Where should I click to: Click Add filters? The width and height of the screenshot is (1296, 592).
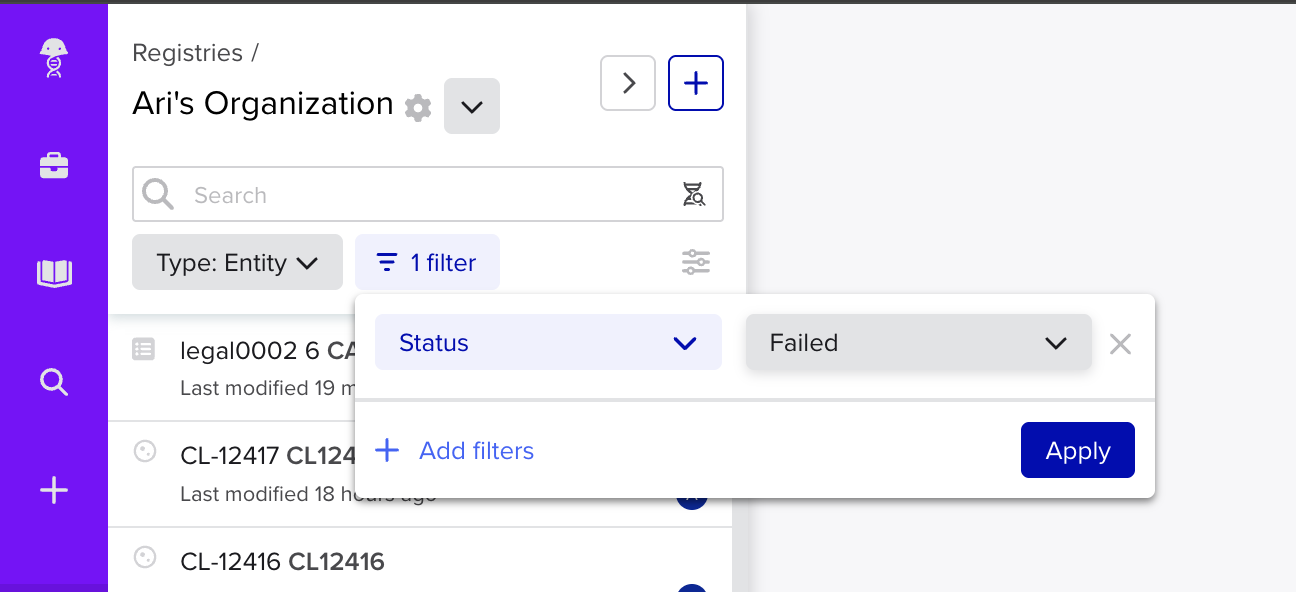click(454, 450)
